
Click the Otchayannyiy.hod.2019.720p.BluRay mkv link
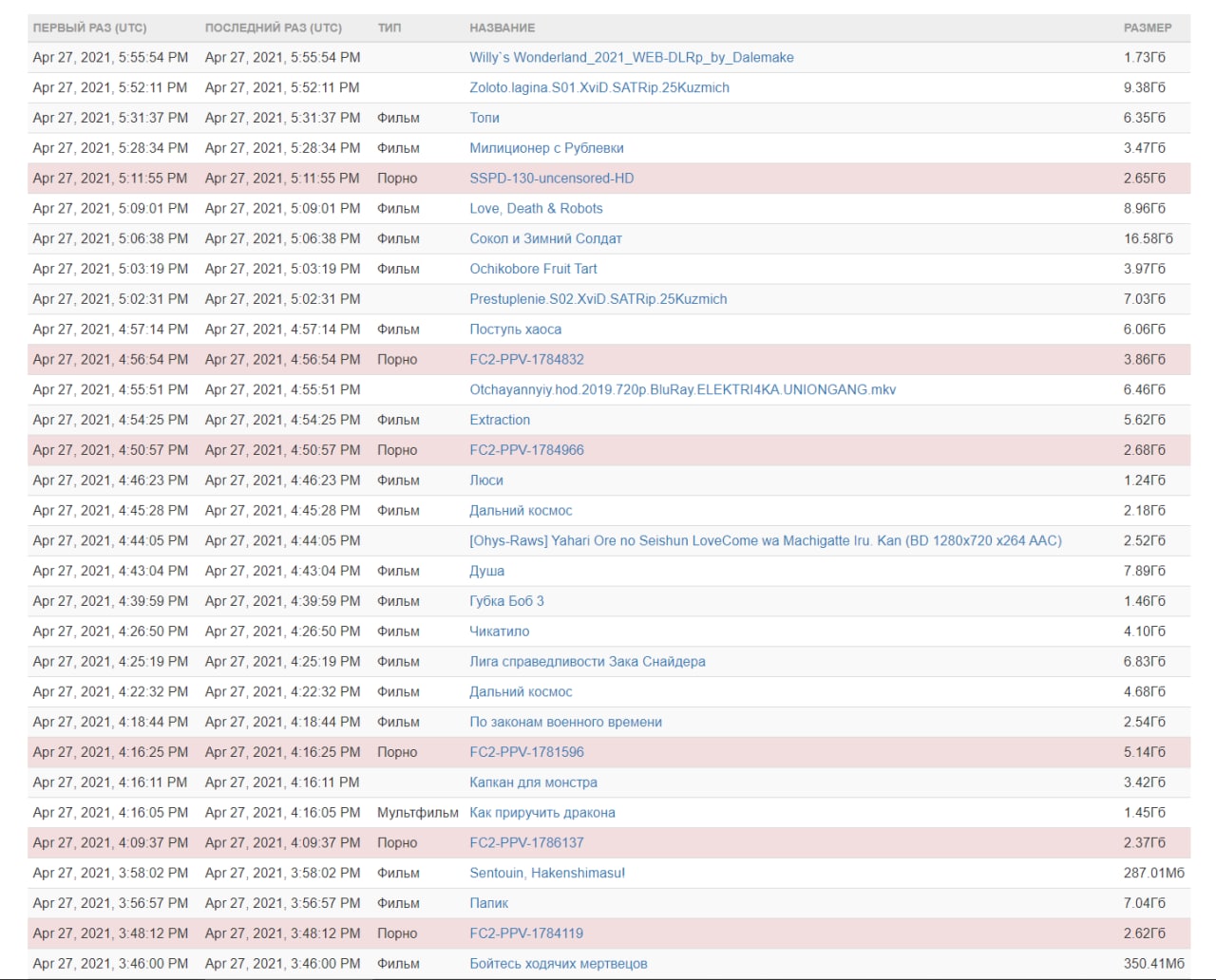coord(682,389)
